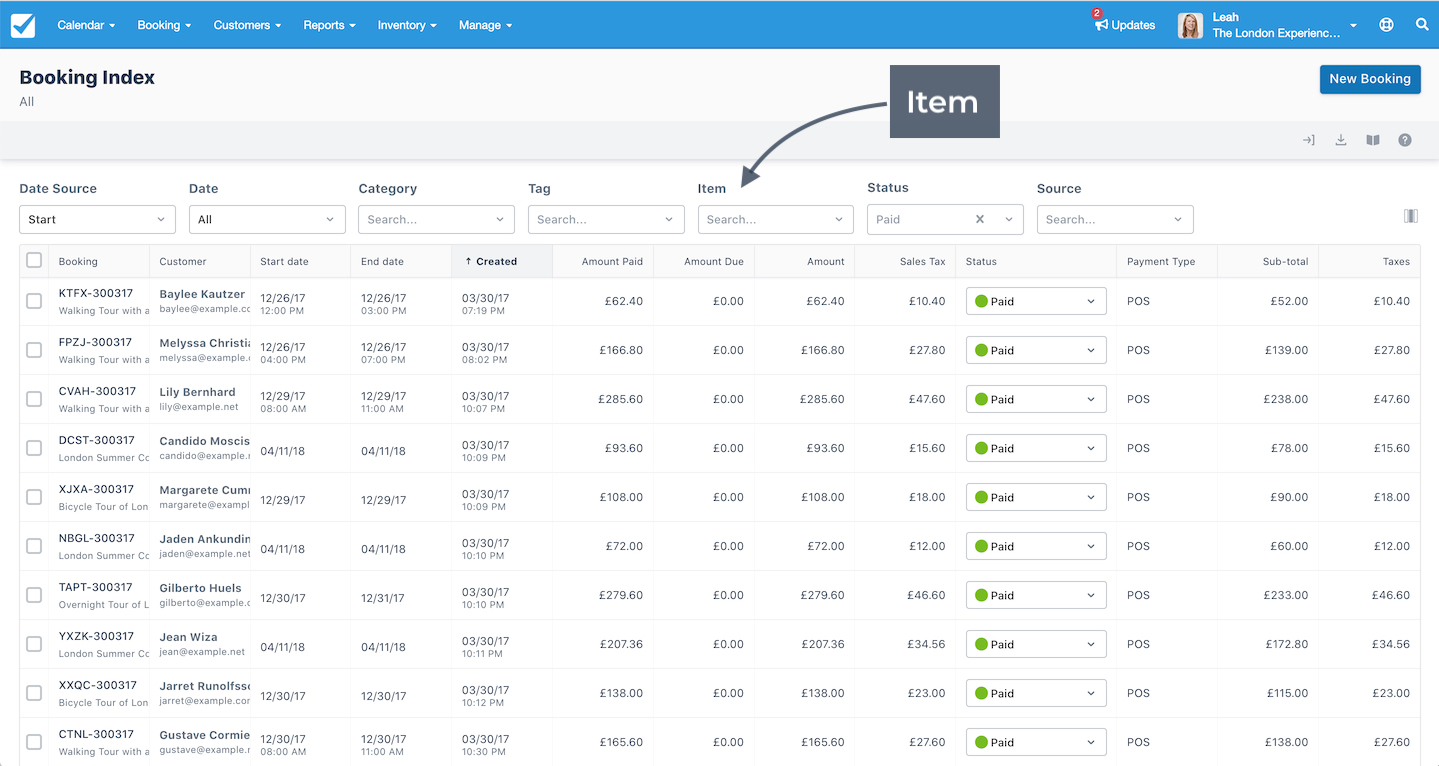Open customer Gilberto Huels link
Viewport: 1439px width, 766px height.
point(201,588)
